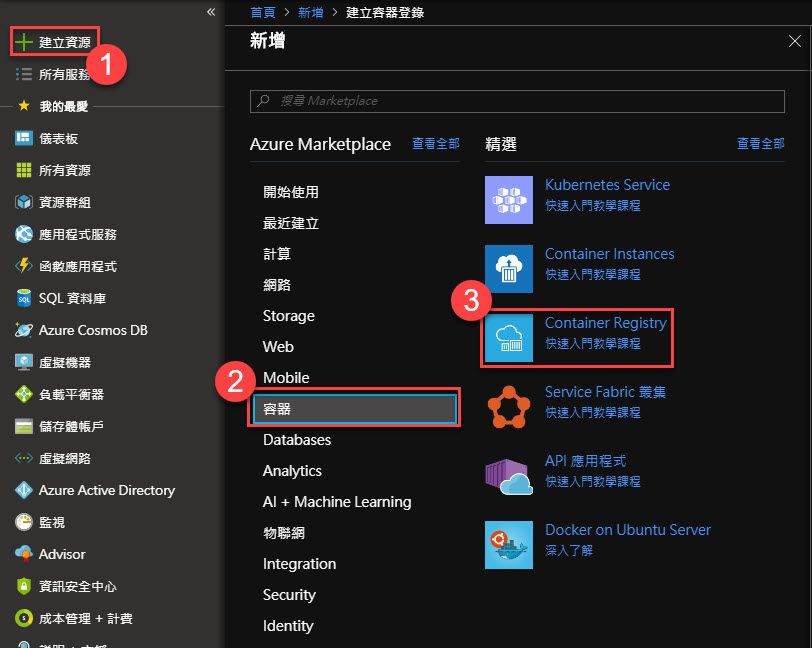This screenshot has height=648, width=812.
Task: Open View All (查看全部) beside Featured (精選)
Action: pos(761,143)
